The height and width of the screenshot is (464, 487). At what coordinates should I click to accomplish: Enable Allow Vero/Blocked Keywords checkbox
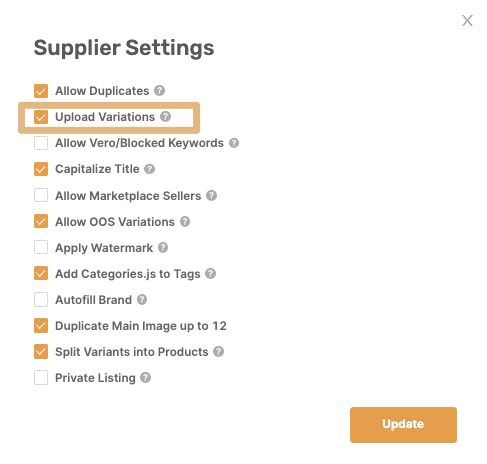(41, 143)
